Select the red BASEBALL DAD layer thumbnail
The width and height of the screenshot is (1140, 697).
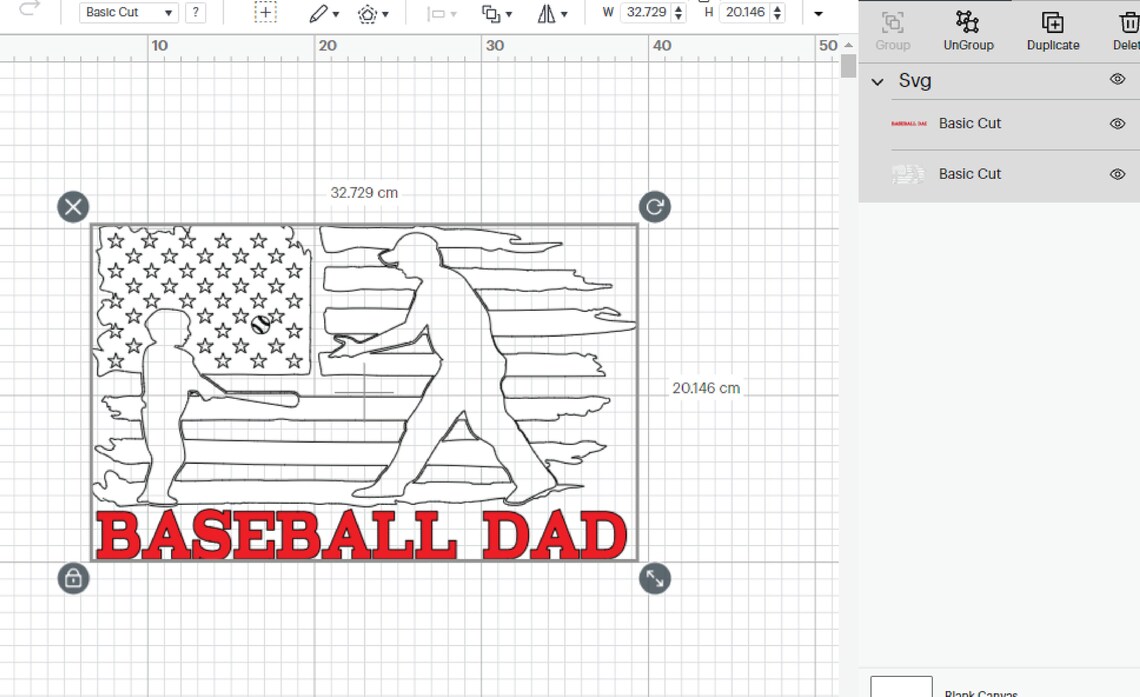coord(908,124)
